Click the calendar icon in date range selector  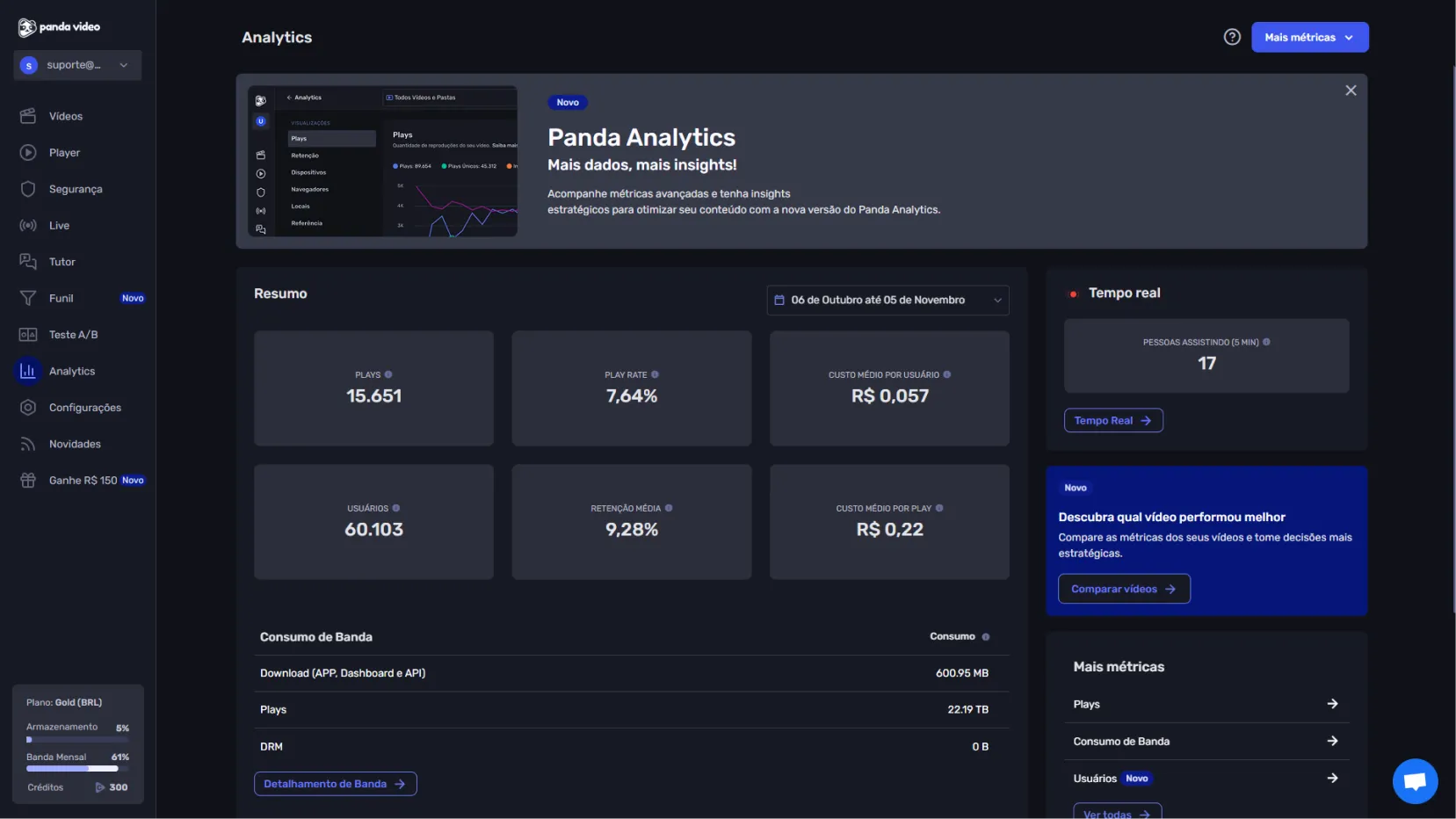tap(779, 300)
